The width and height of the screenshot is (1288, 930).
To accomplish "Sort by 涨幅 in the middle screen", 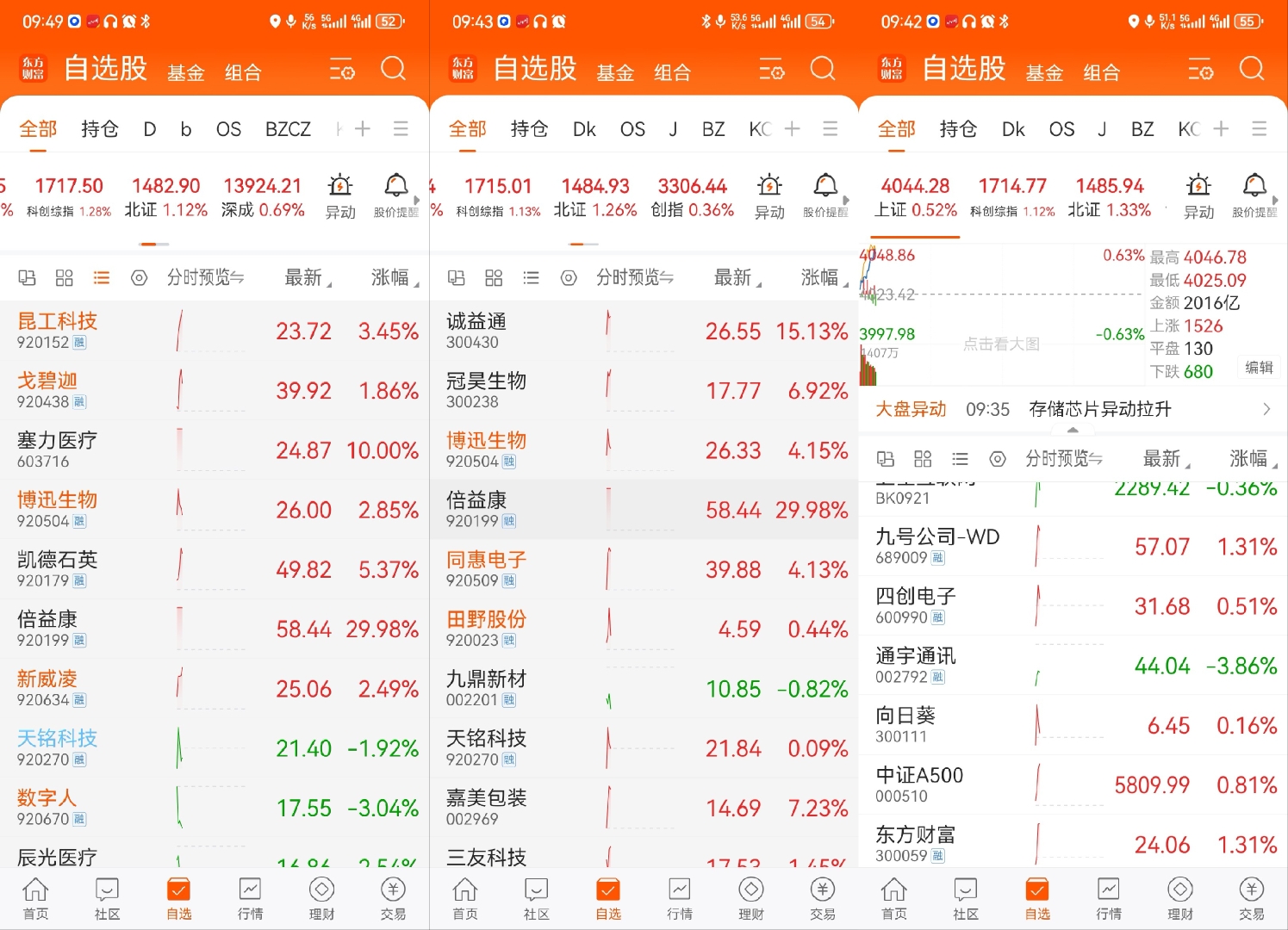I will (824, 277).
